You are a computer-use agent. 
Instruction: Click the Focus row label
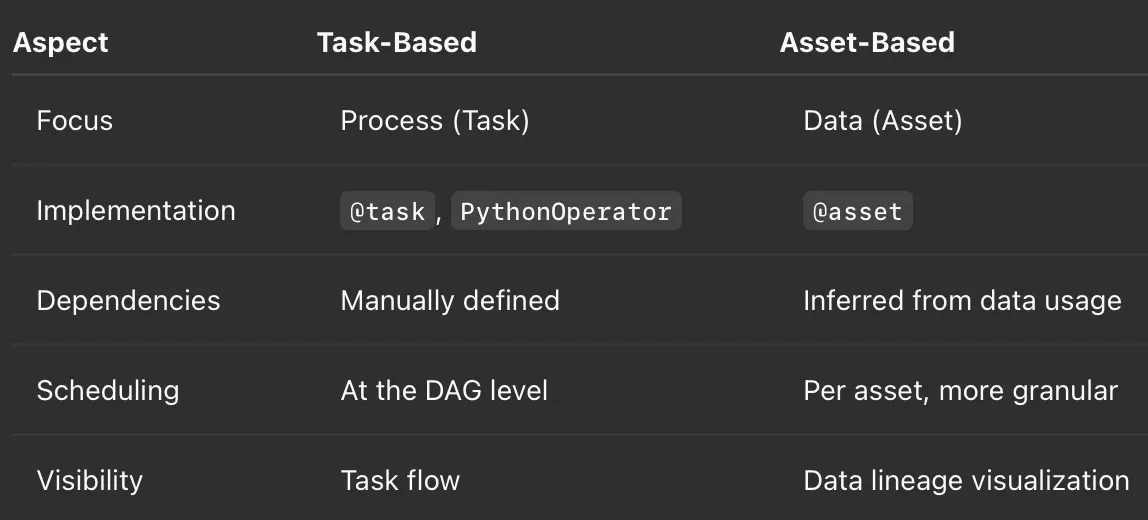[75, 121]
